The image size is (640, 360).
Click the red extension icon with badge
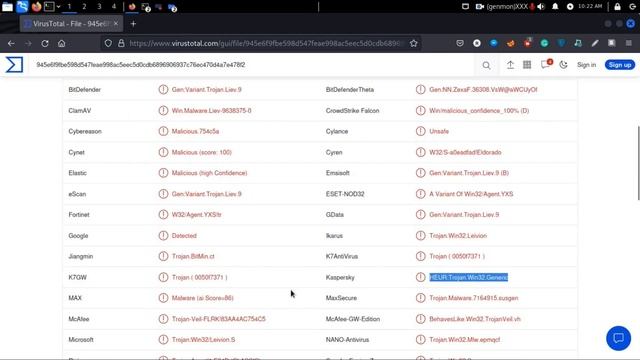click(x=528, y=42)
